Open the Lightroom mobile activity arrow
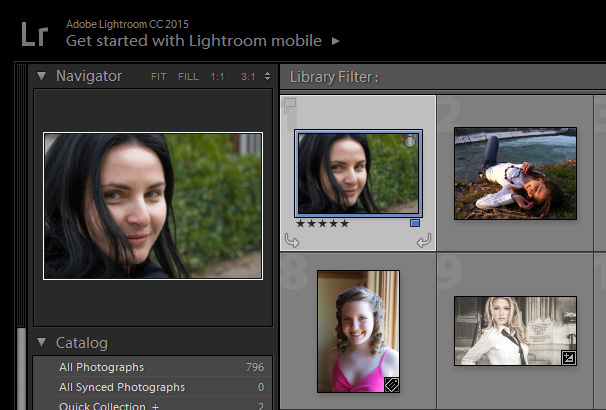Image resolution: width=606 pixels, height=410 pixels. (x=335, y=41)
